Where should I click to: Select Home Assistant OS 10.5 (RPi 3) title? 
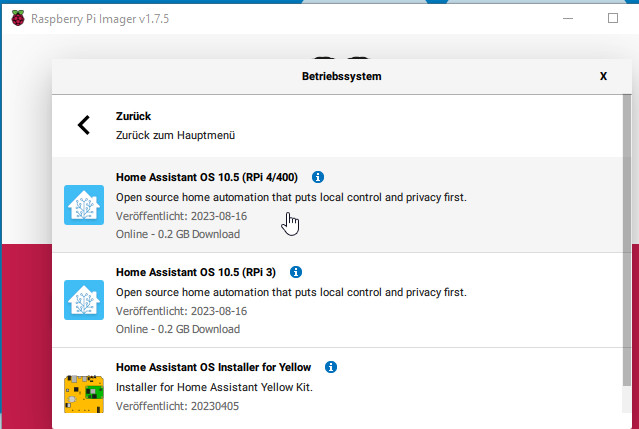(196, 272)
